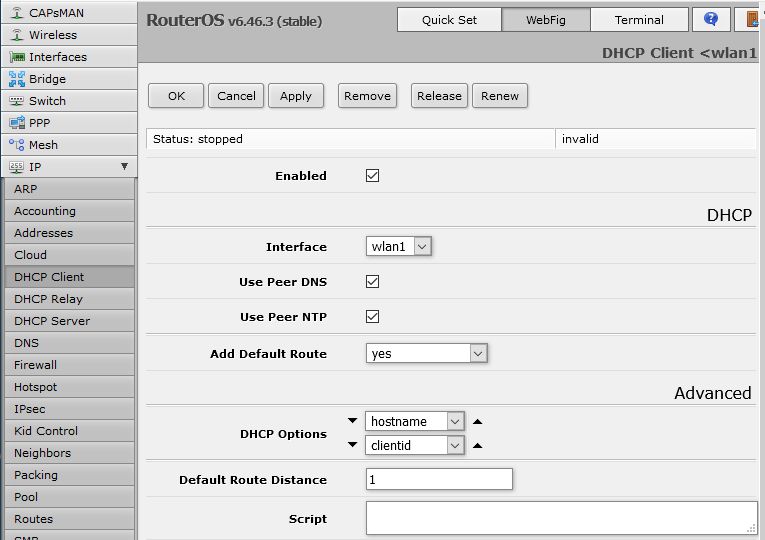
Task: Open IPsec submenu item
Action: point(70,409)
